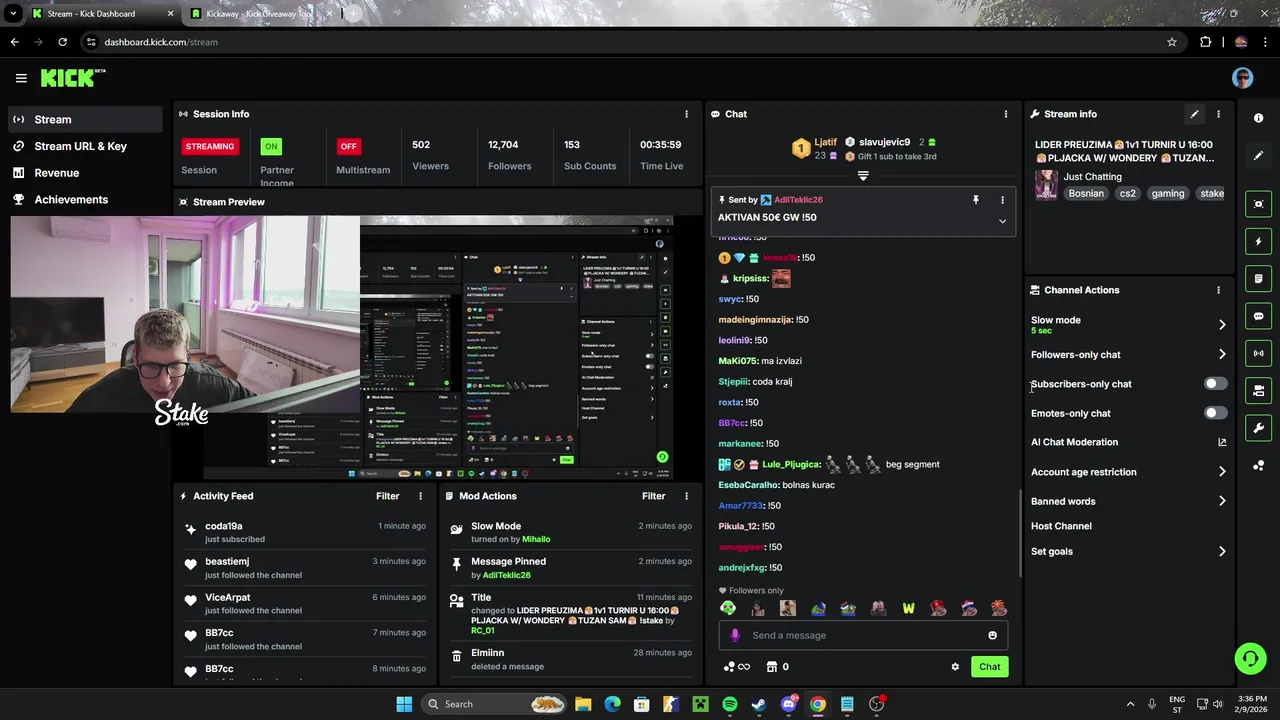Open Chat panel options menu
Viewport: 1280px width, 720px height.
pos(1006,114)
